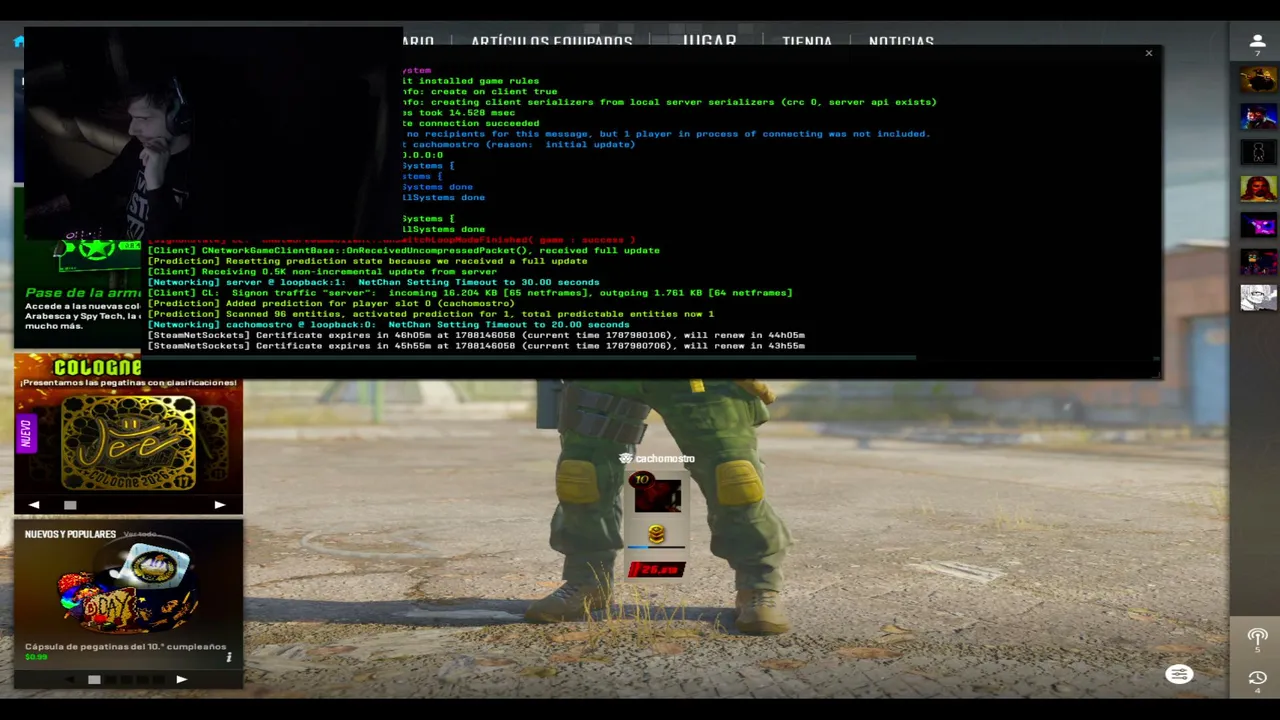Open the 'Cápsula de pegatinas del 10.º cumpleaños' item

coord(125,646)
